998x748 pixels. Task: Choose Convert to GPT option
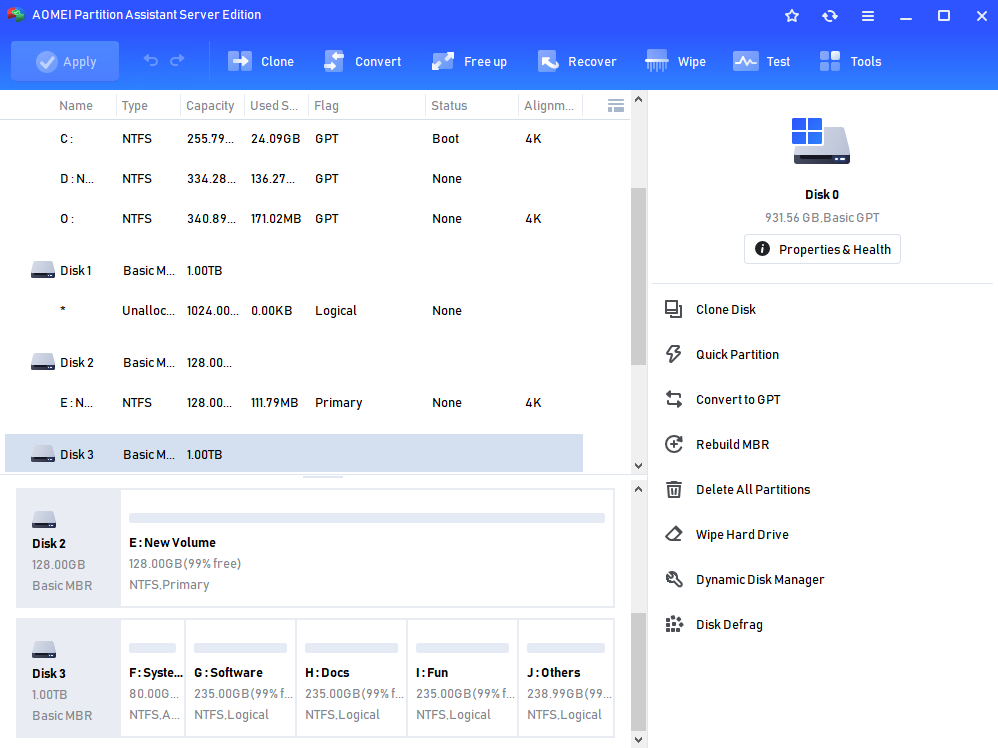point(738,399)
